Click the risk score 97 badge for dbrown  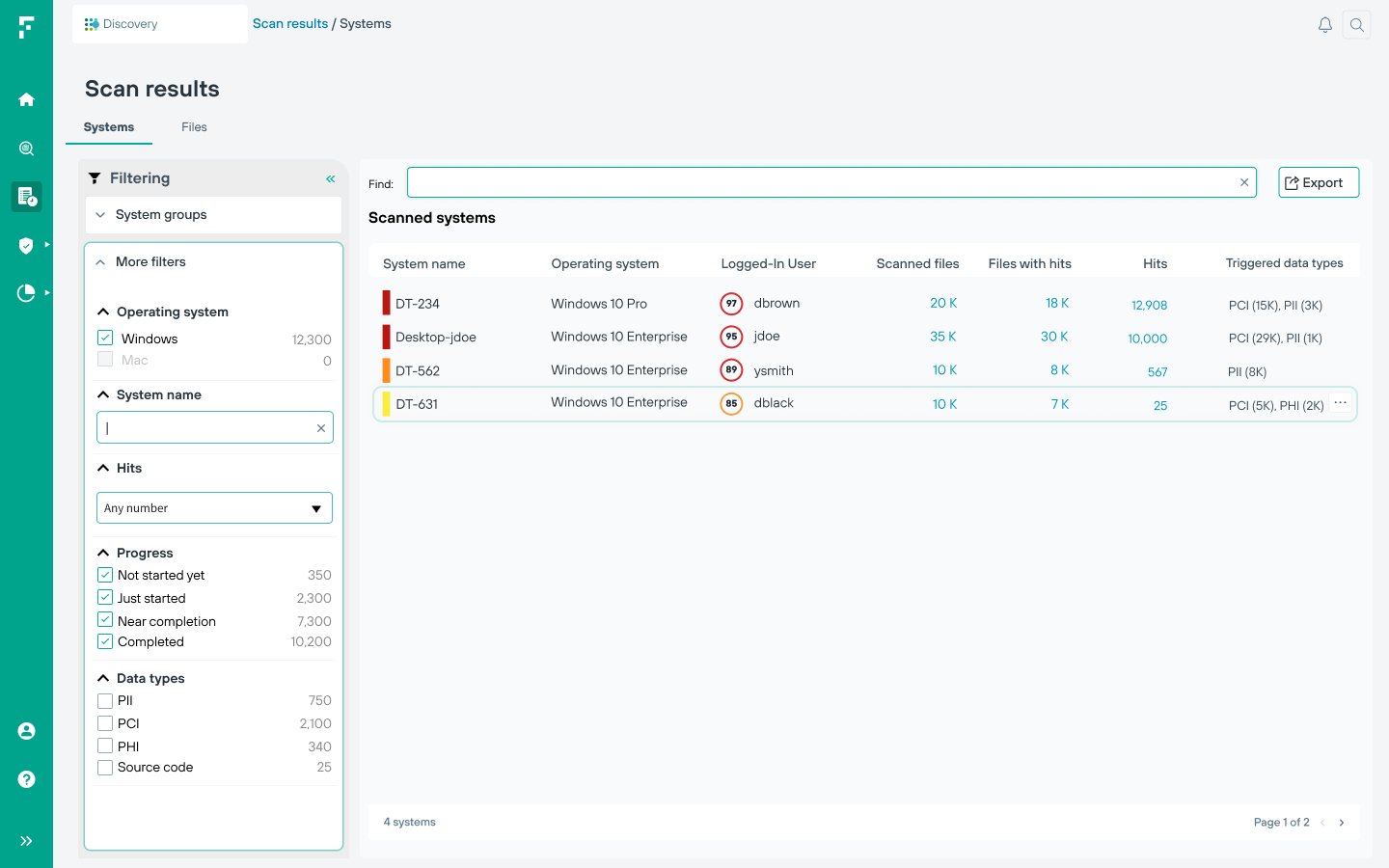click(732, 304)
